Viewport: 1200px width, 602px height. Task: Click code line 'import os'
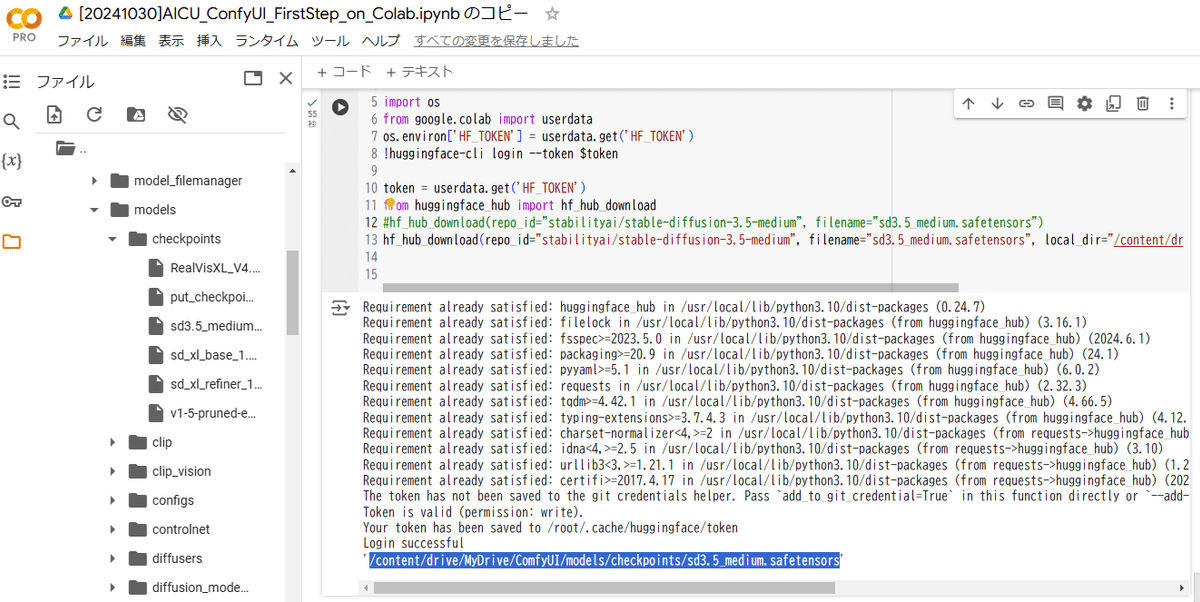pyautogui.click(x=411, y=101)
